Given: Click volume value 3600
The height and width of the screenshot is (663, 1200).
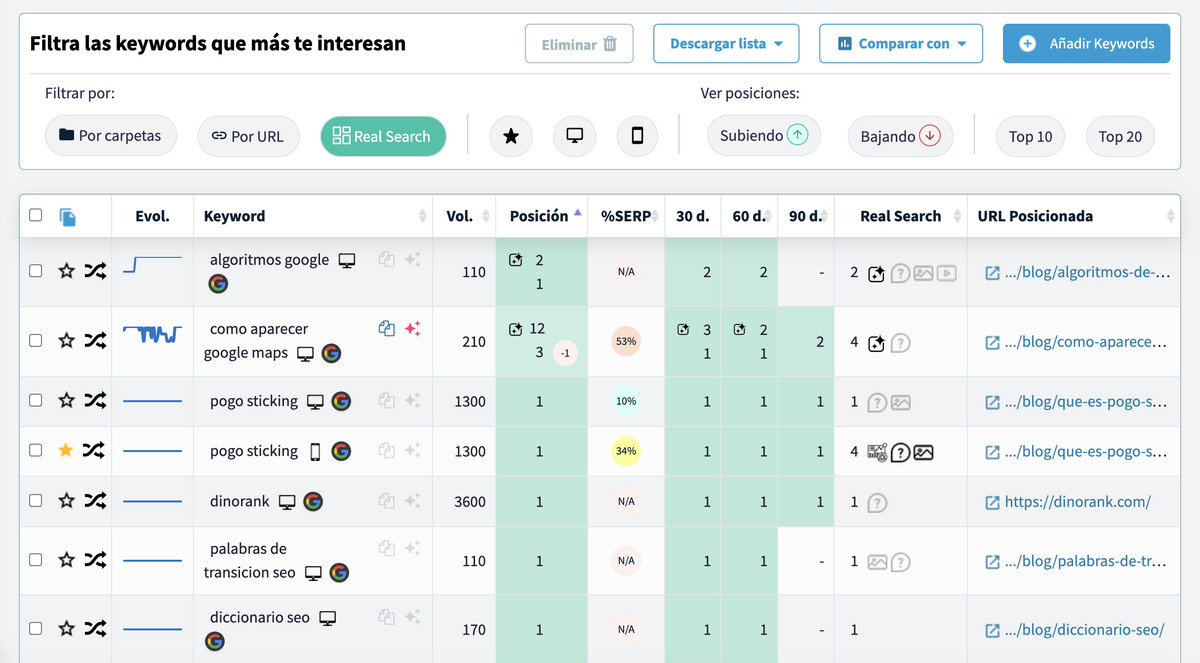Looking at the screenshot, I should 470,502.
